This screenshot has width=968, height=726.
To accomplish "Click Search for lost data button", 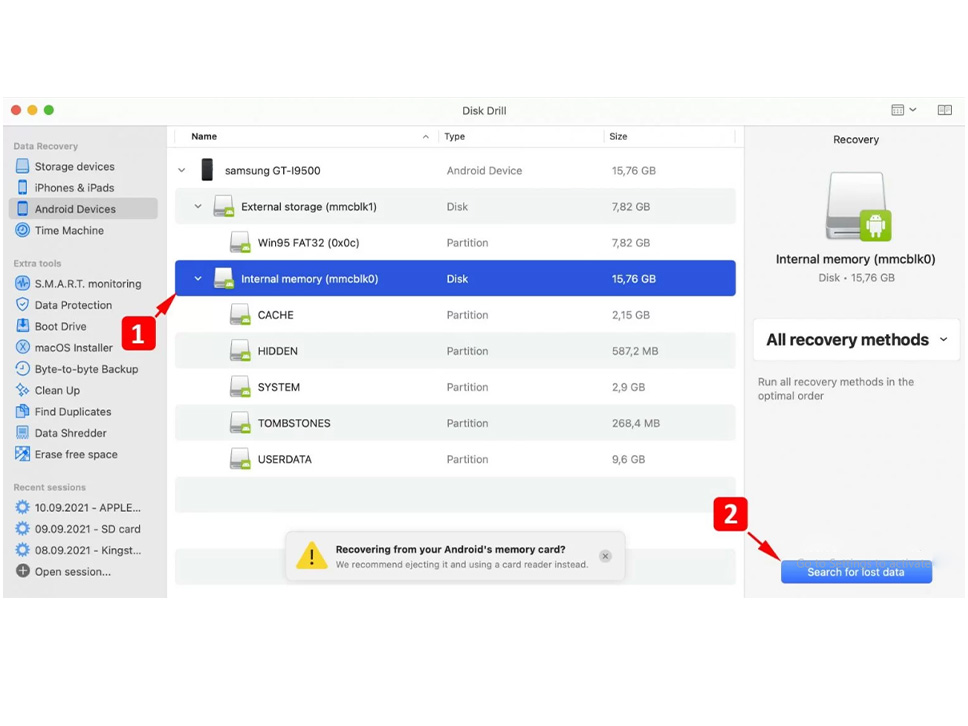I will point(856,572).
